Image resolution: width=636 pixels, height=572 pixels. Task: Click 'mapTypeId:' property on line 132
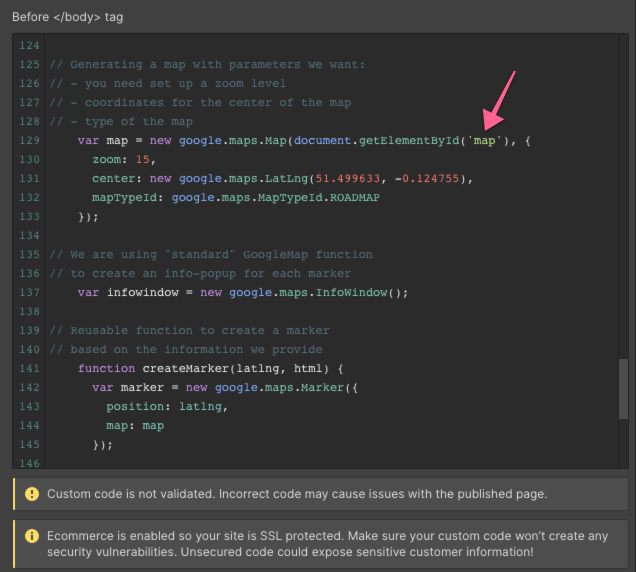(128, 198)
